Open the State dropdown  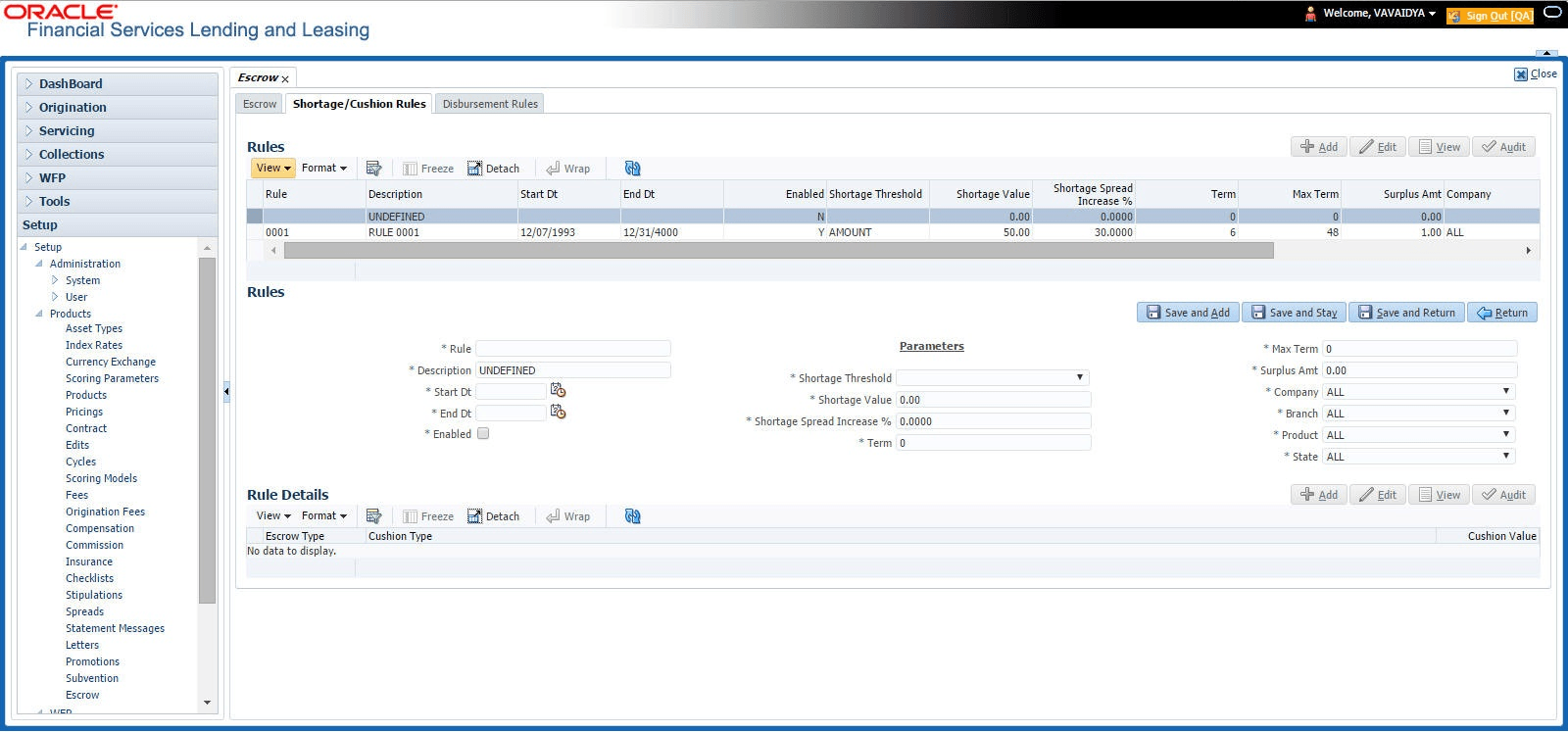point(1419,457)
